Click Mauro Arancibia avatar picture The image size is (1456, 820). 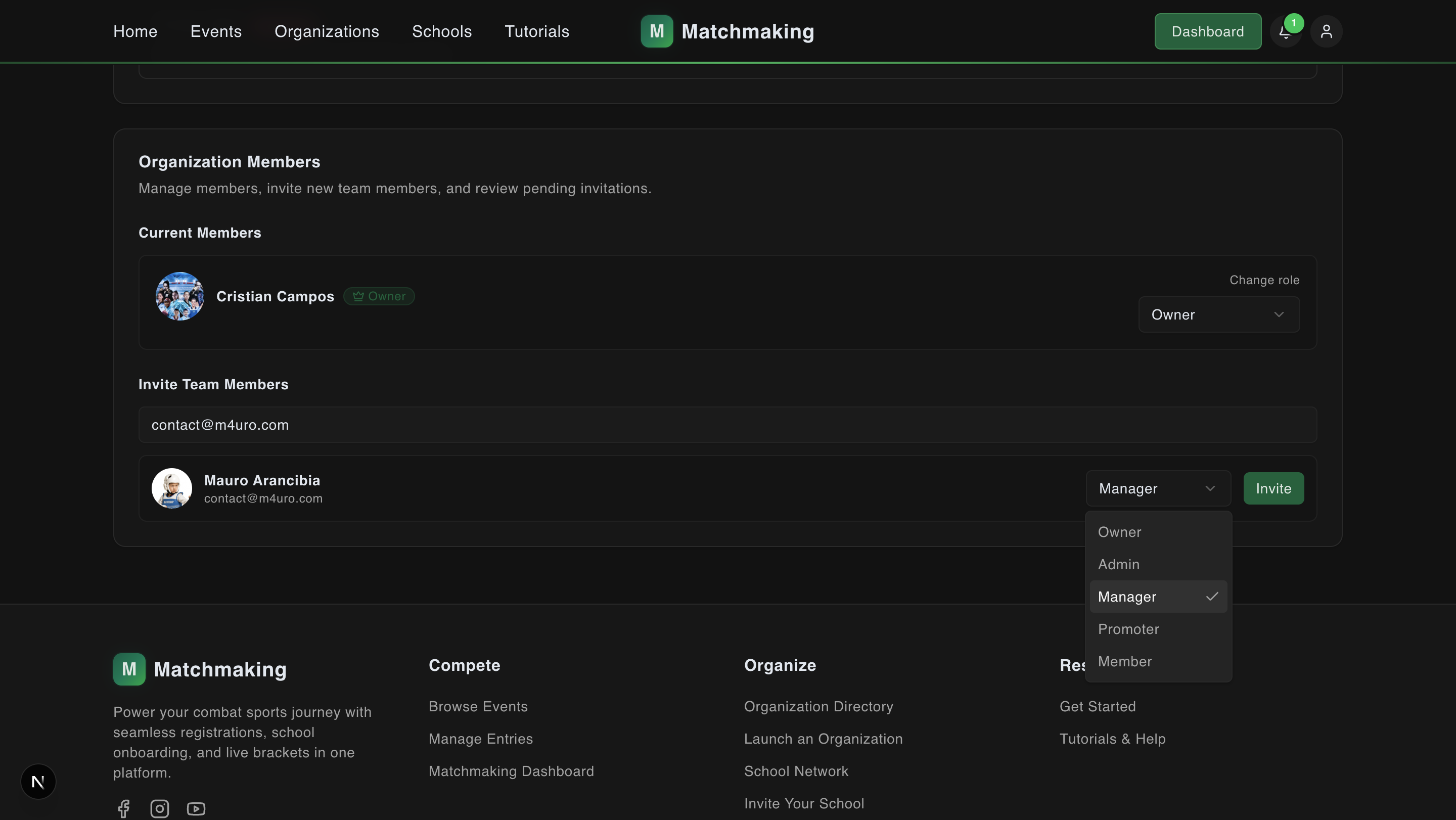click(172, 488)
